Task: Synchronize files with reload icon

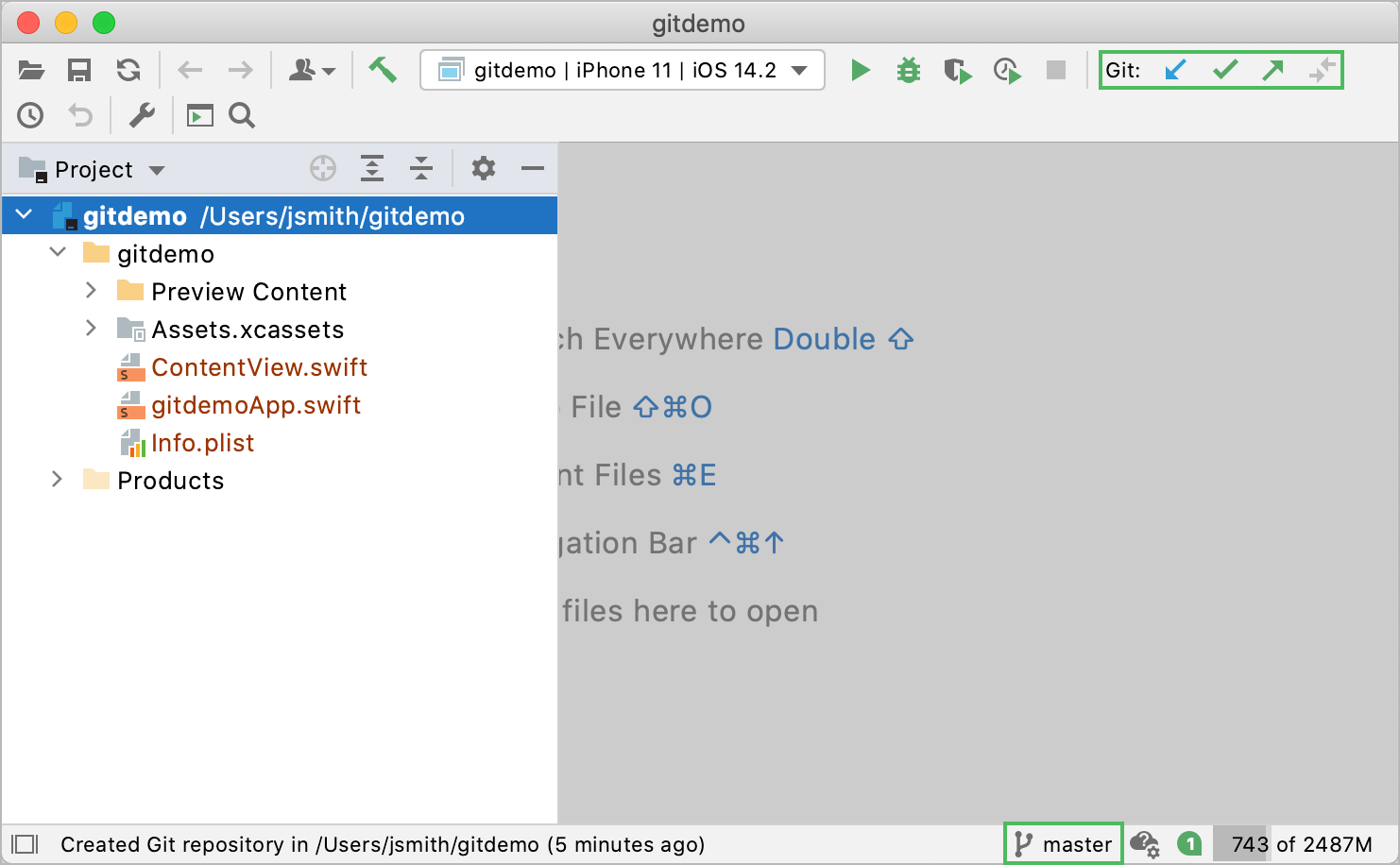Action: pos(128,70)
